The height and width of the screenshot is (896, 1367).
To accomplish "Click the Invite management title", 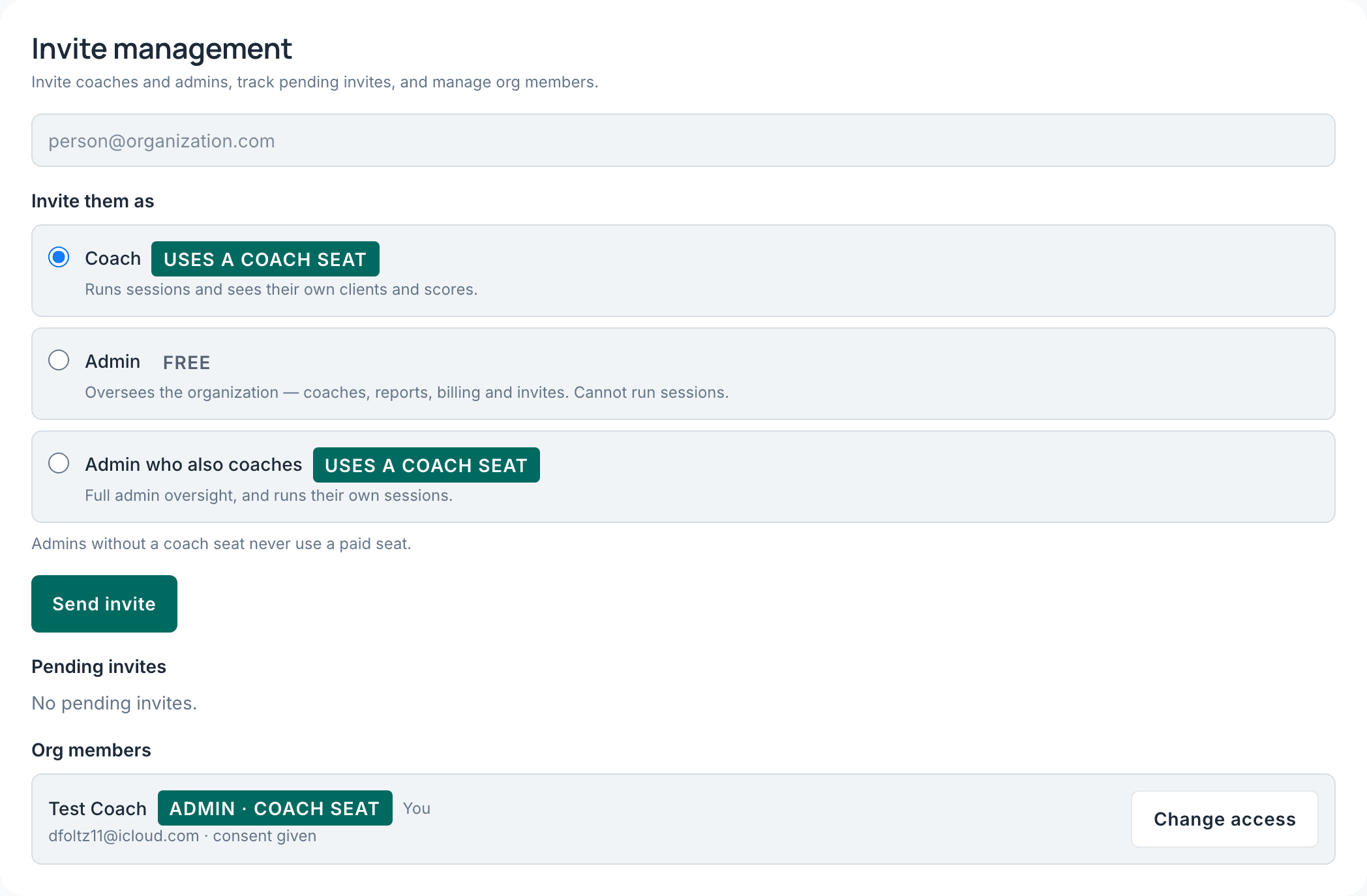I will [162, 49].
